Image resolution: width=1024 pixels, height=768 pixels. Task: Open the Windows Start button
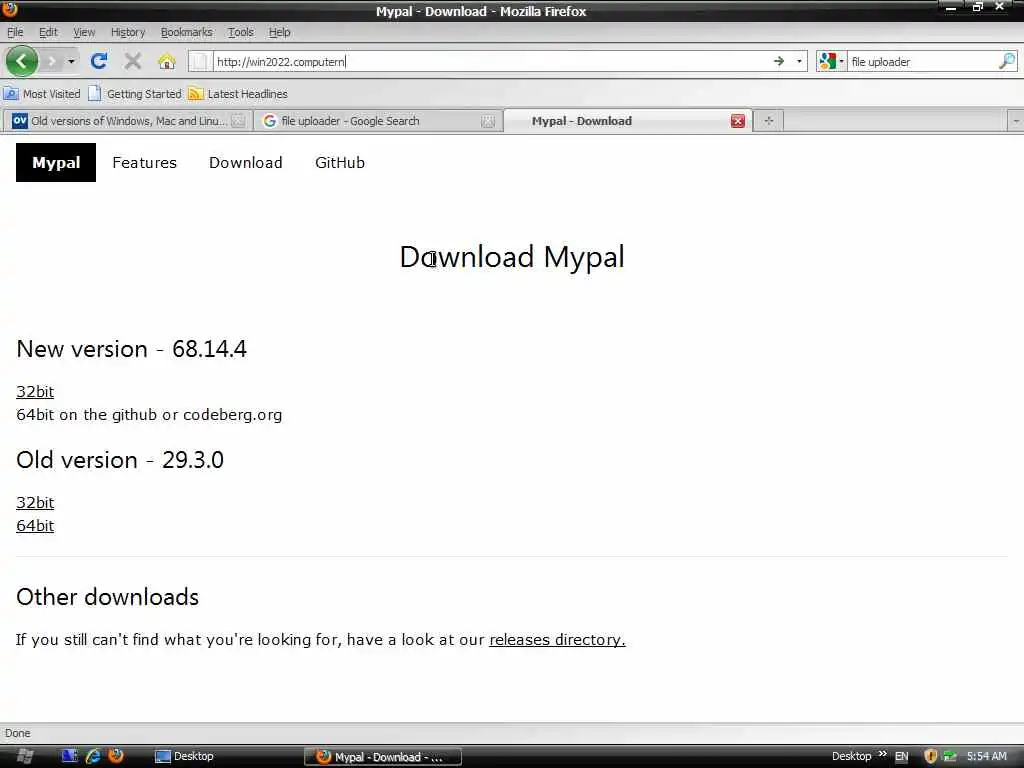[x=25, y=756]
